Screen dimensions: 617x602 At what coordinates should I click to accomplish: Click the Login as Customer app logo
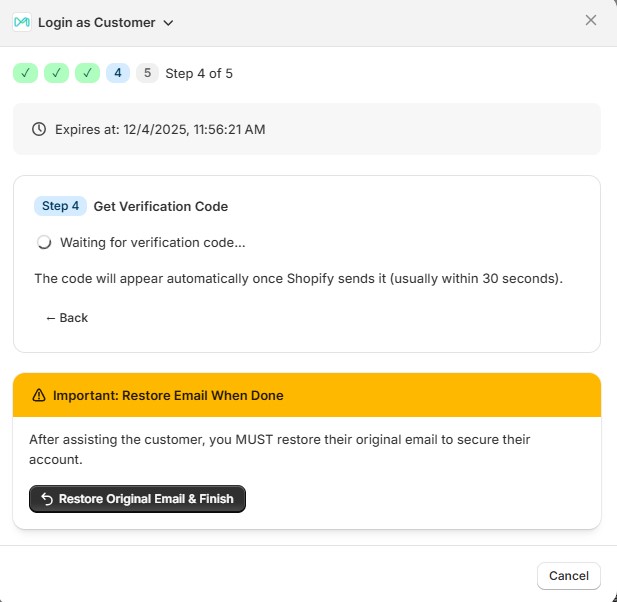[22, 22]
